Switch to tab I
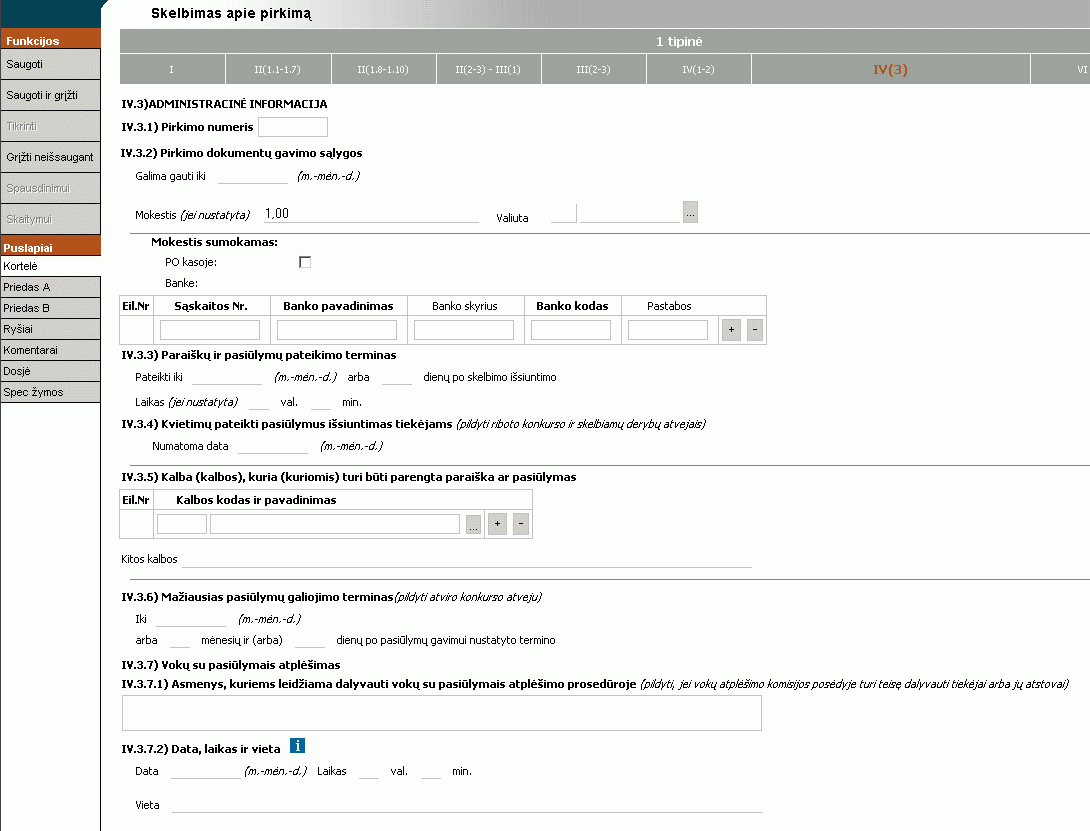The width and height of the screenshot is (1090, 831). point(172,70)
